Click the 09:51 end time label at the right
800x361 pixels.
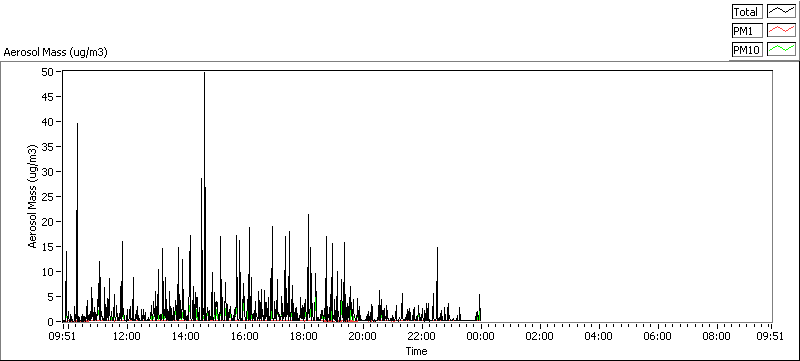tap(771, 337)
